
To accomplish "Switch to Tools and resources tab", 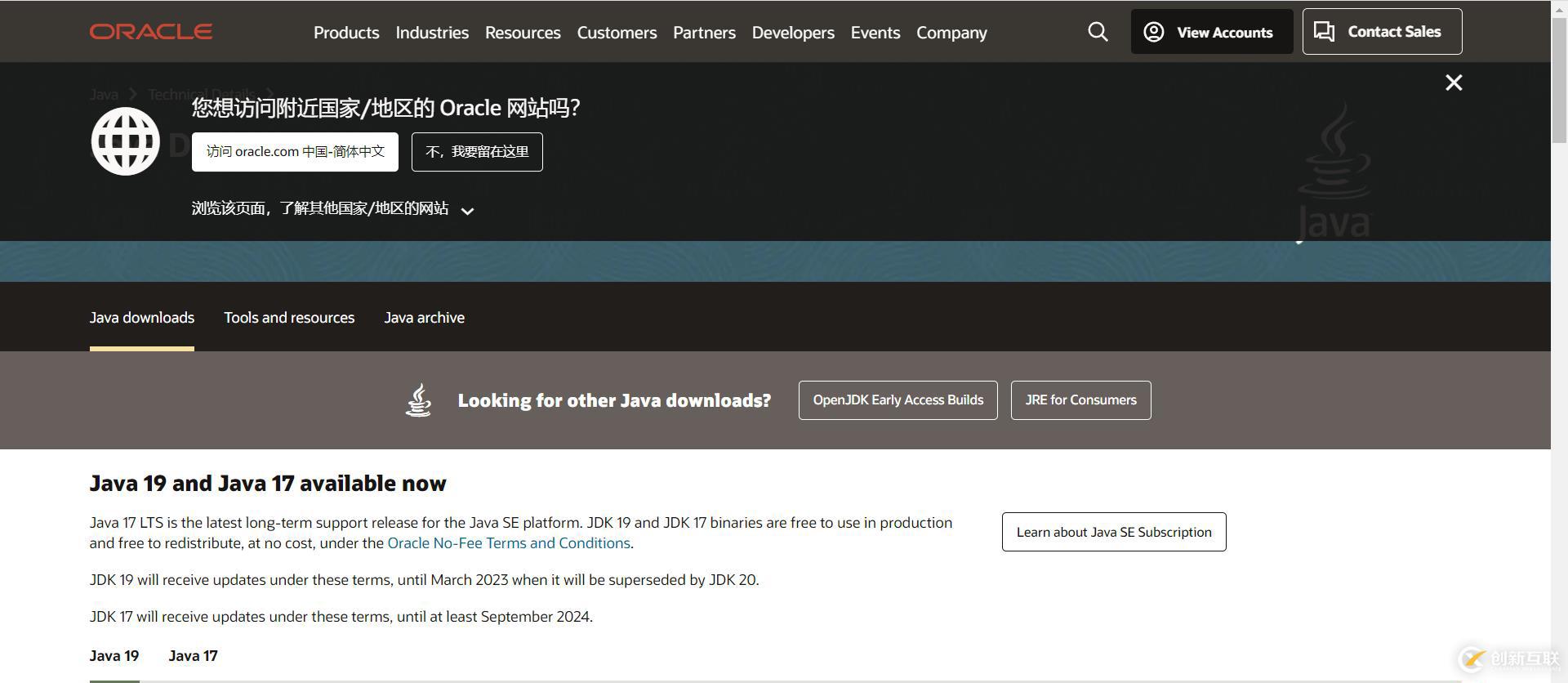I will pos(289,318).
